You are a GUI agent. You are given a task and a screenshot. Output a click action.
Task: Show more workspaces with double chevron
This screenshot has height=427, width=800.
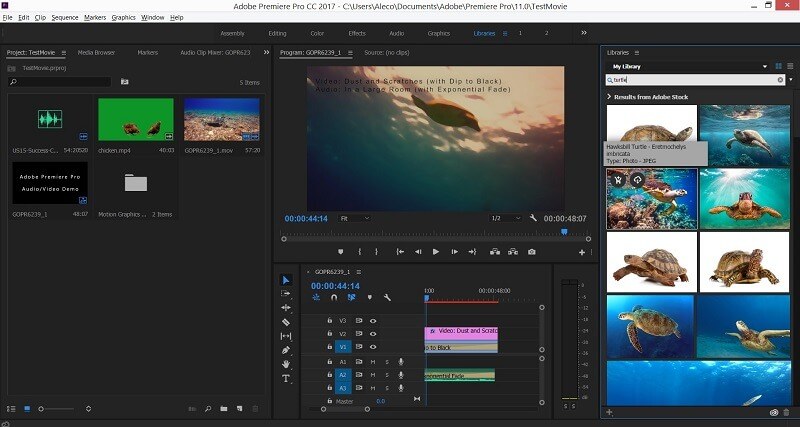coord(584,33)
